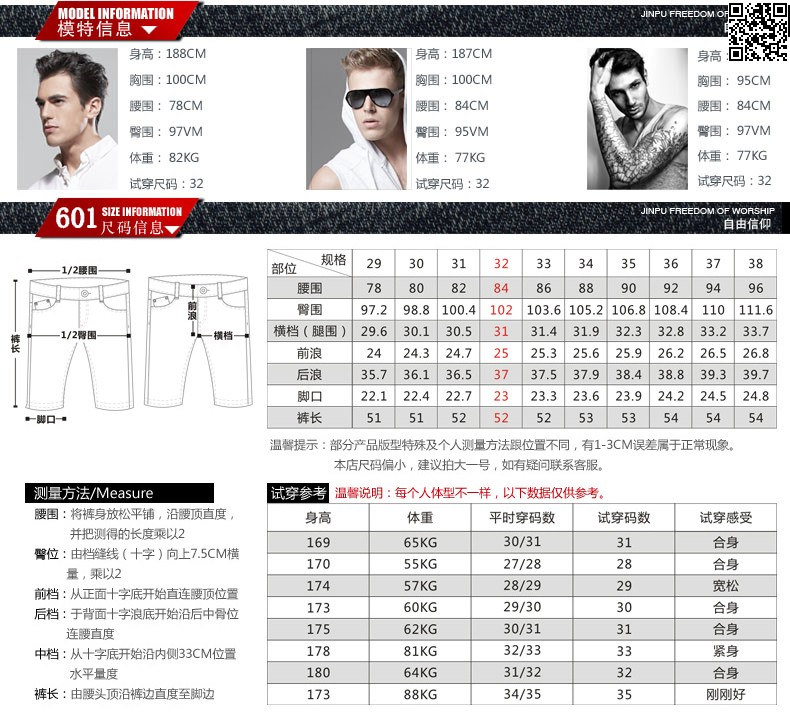Image resolution: width=790 pixels, height=714 pixels.
Task: Click size 29 column header
Action: pyautogui.click(x=374, y=264)
